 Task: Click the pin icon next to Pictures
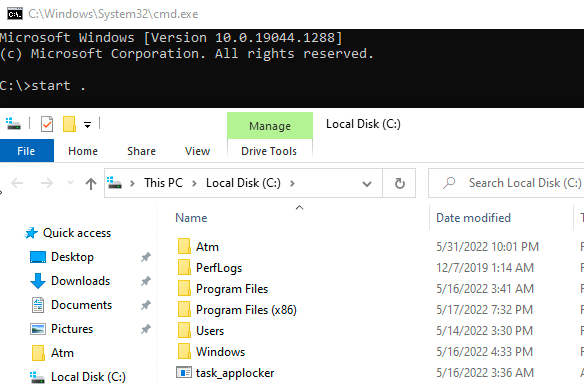pyautogui.click(x=146, y=329)
